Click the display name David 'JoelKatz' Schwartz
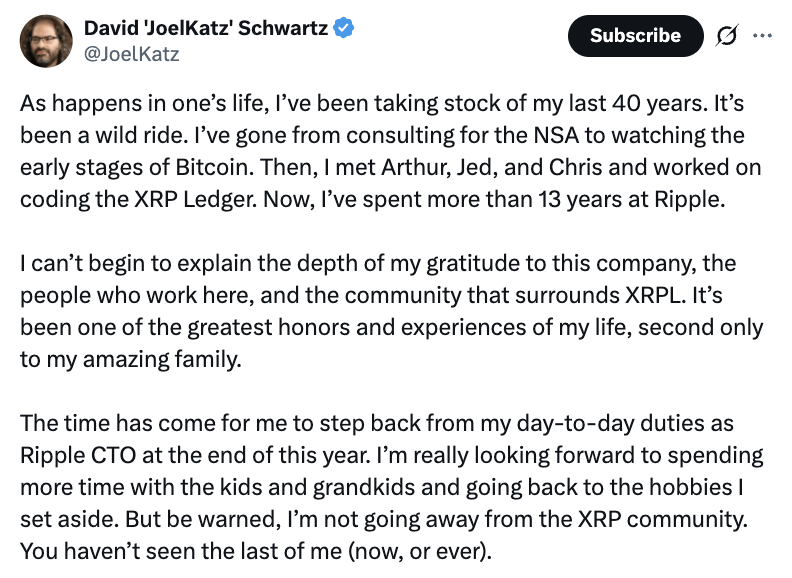The height and width of the screenshot is (578, 792). 204,29
